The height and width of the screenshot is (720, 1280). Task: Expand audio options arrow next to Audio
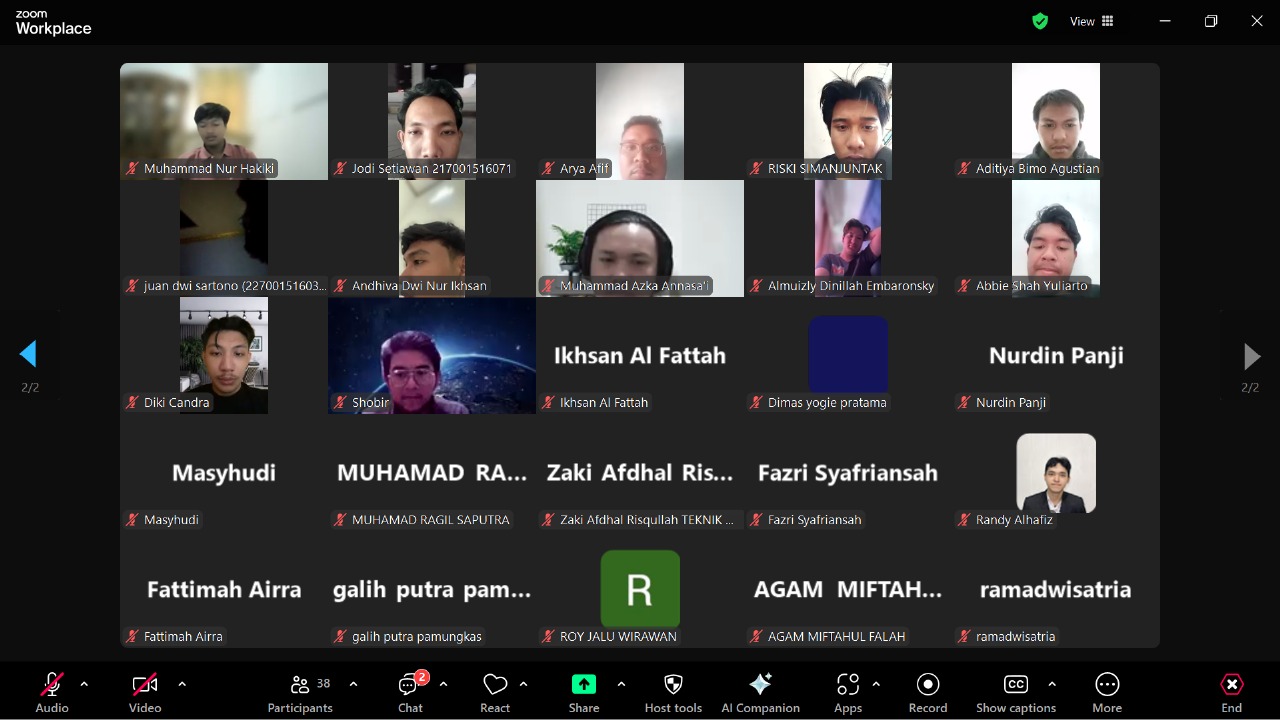point(84,684)
